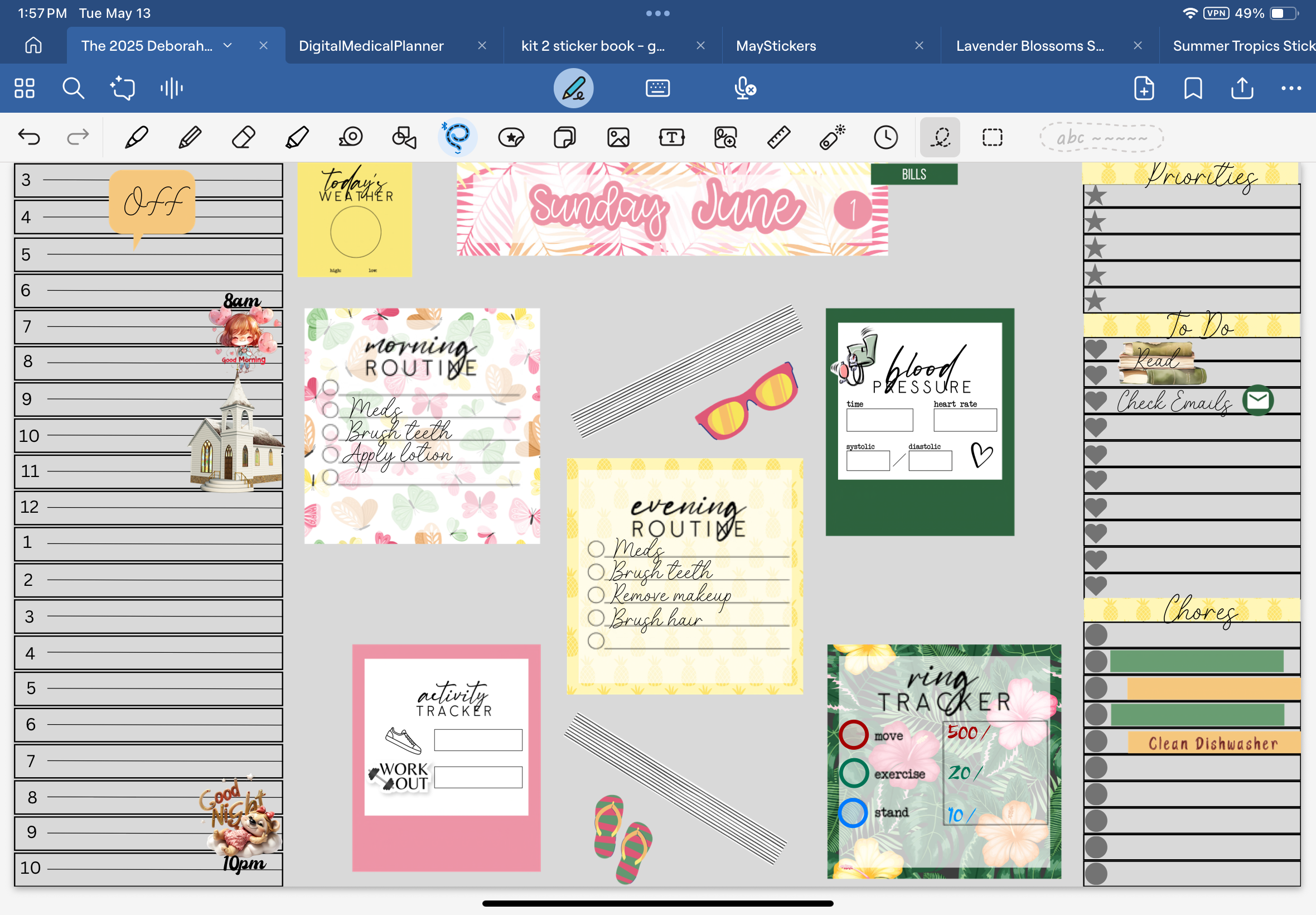Open the Ruler tool

(x=778, y=138)
